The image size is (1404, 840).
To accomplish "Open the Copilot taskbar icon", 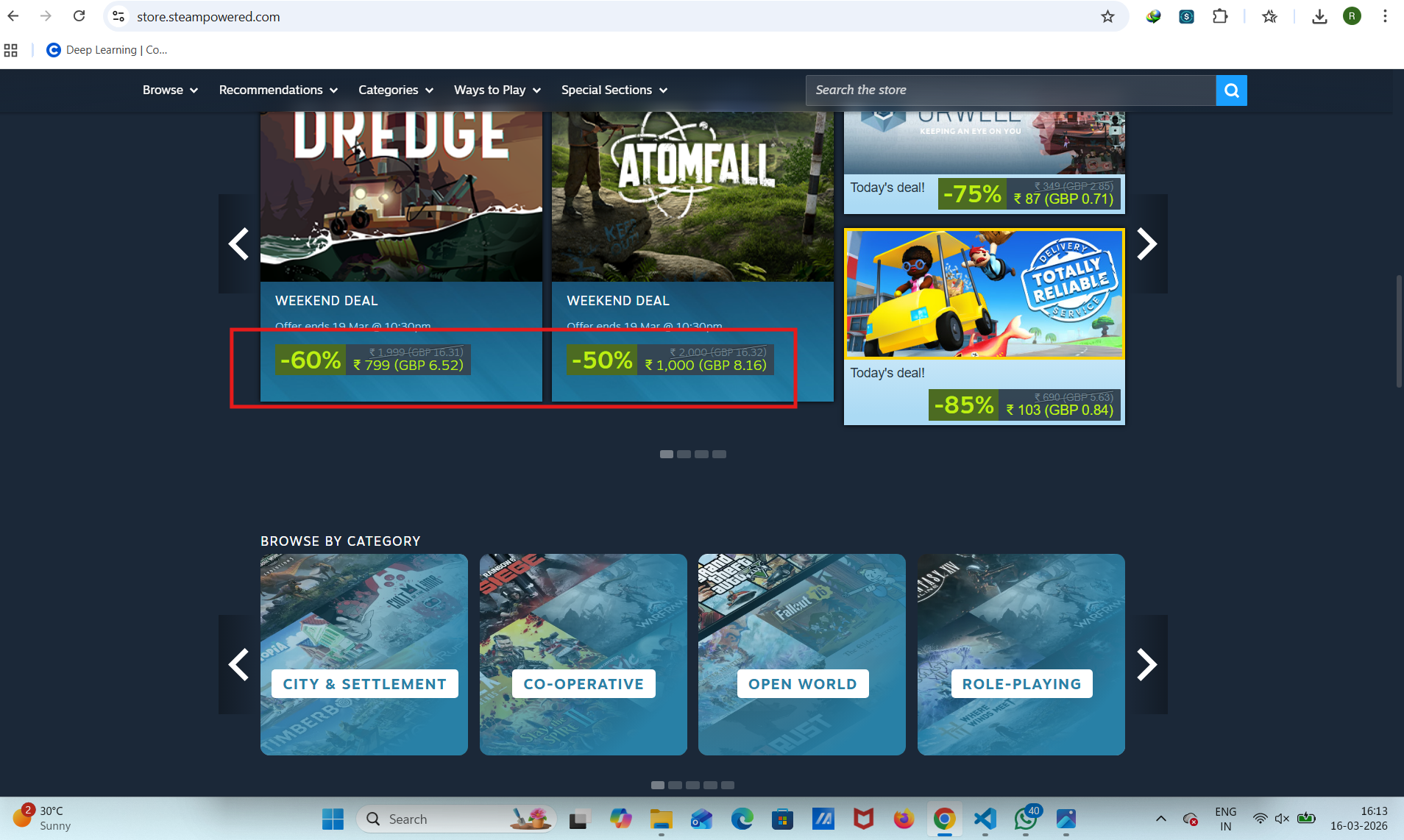I will tap(620, 819).
